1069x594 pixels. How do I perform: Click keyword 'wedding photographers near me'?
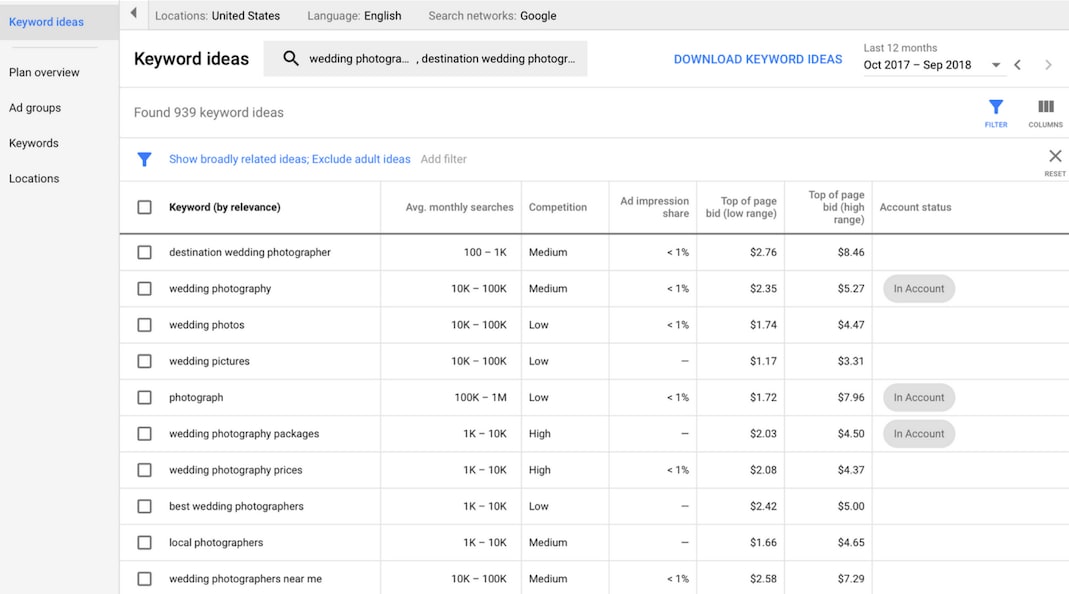(245, 579)
